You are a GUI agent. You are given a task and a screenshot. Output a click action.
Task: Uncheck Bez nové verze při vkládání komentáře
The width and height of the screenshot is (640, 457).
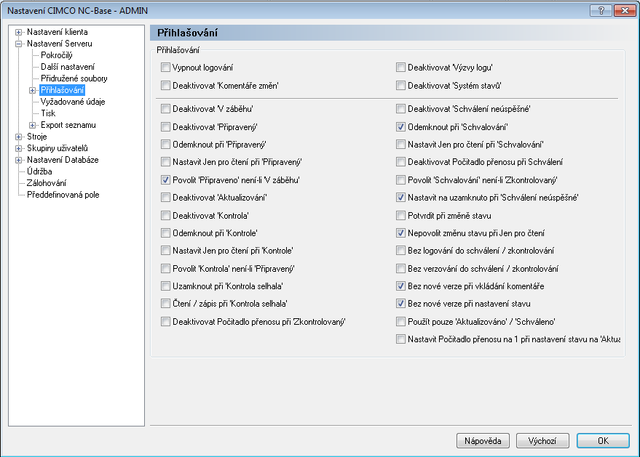coord(401,286)
